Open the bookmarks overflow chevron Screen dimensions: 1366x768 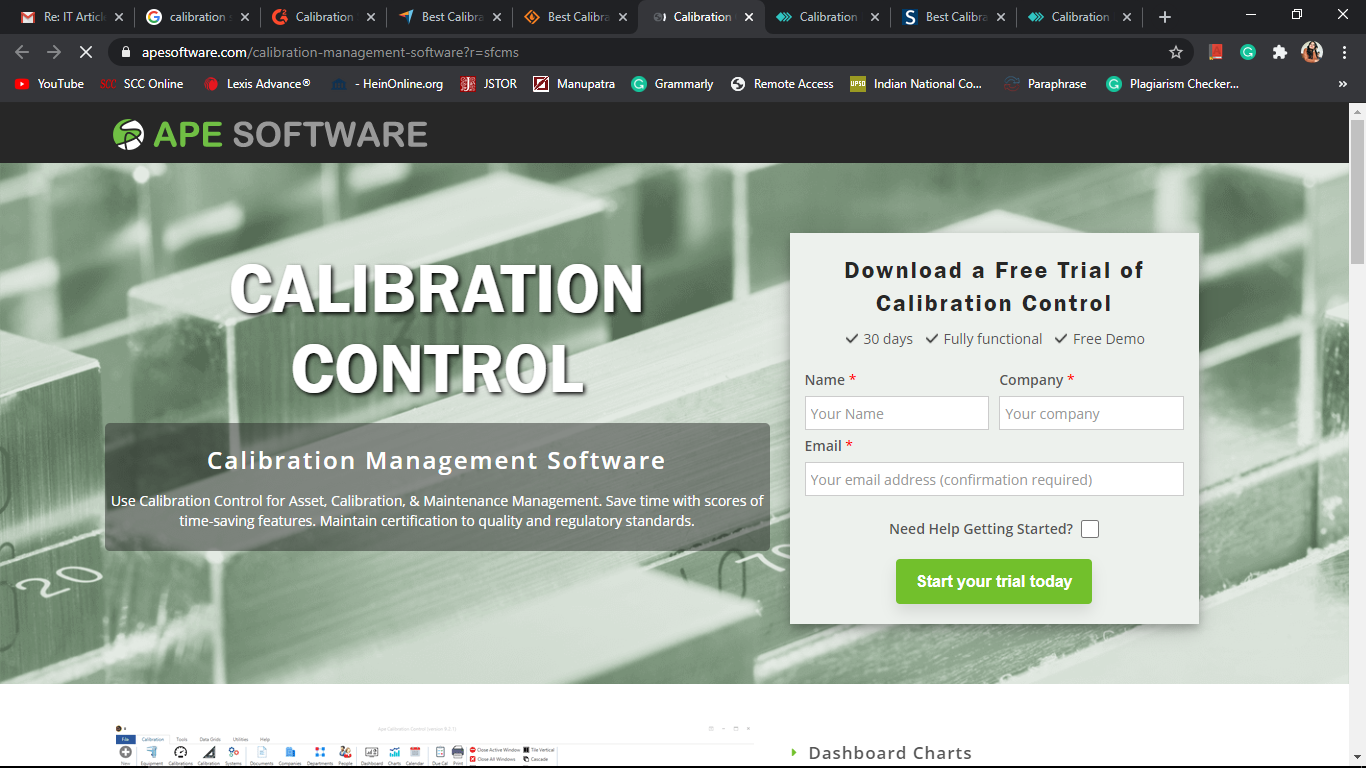tap(1343, 84)
